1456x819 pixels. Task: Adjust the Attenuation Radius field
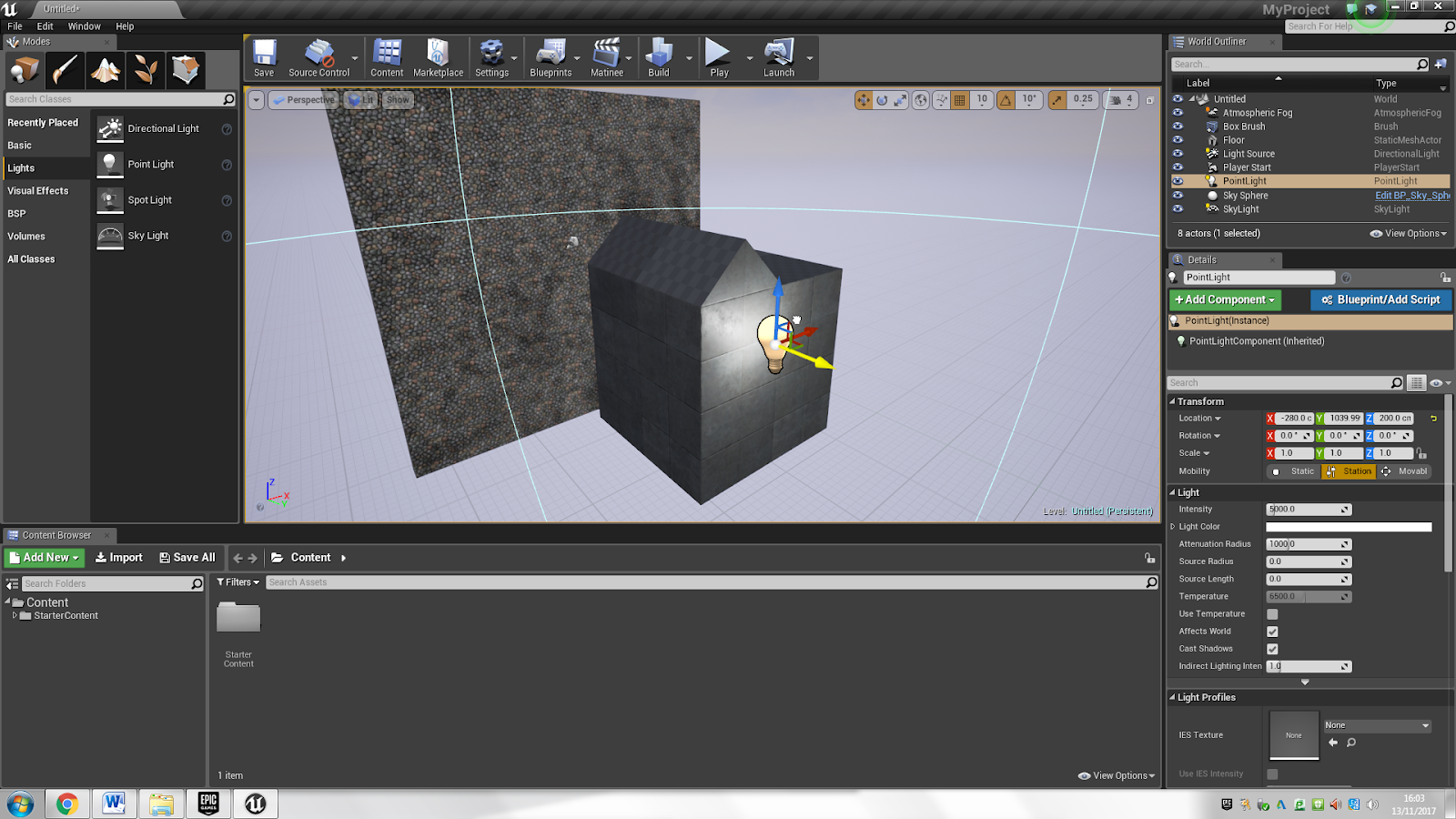(1309, 544)
